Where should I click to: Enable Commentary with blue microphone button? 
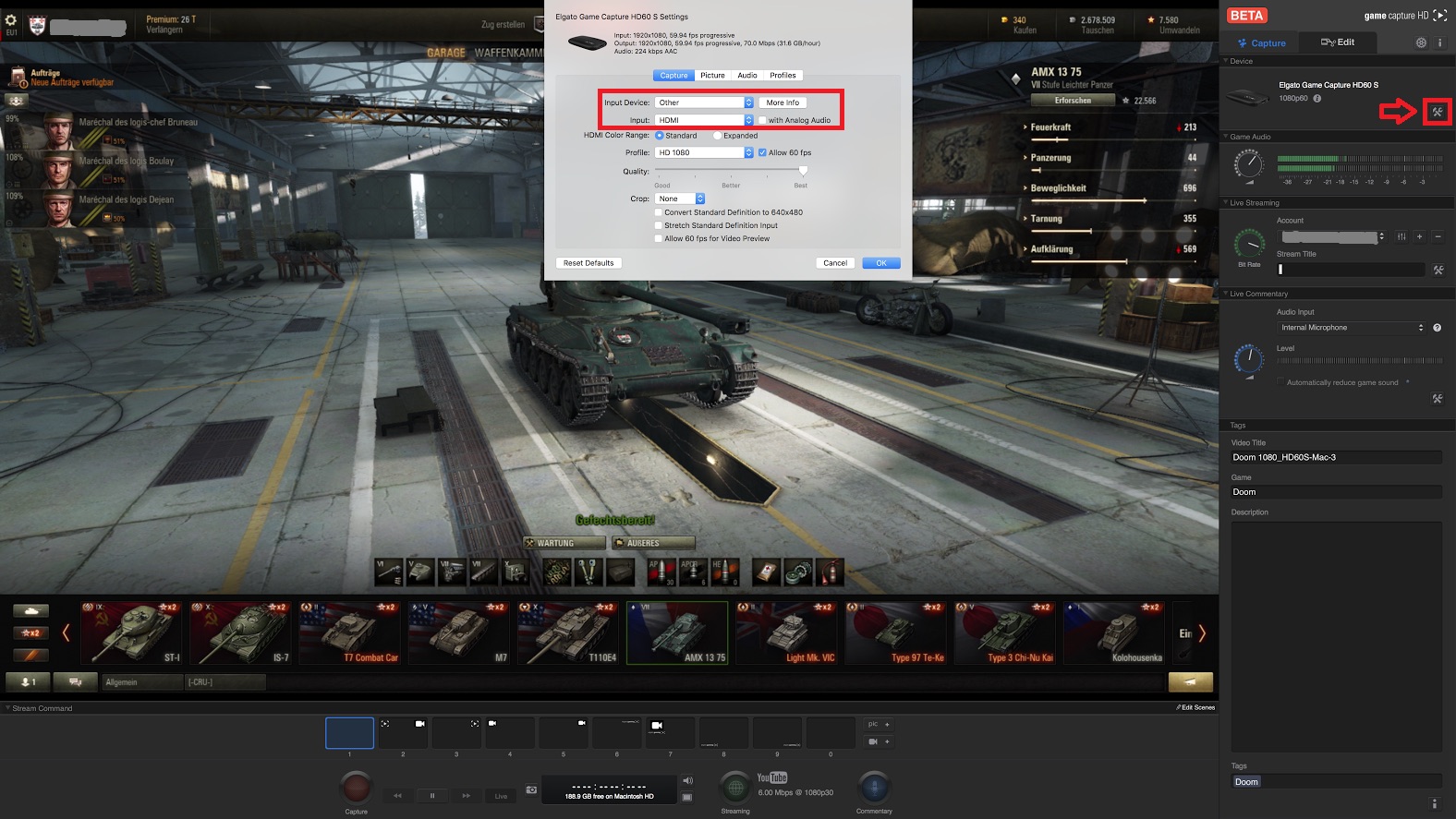point(874,788)
